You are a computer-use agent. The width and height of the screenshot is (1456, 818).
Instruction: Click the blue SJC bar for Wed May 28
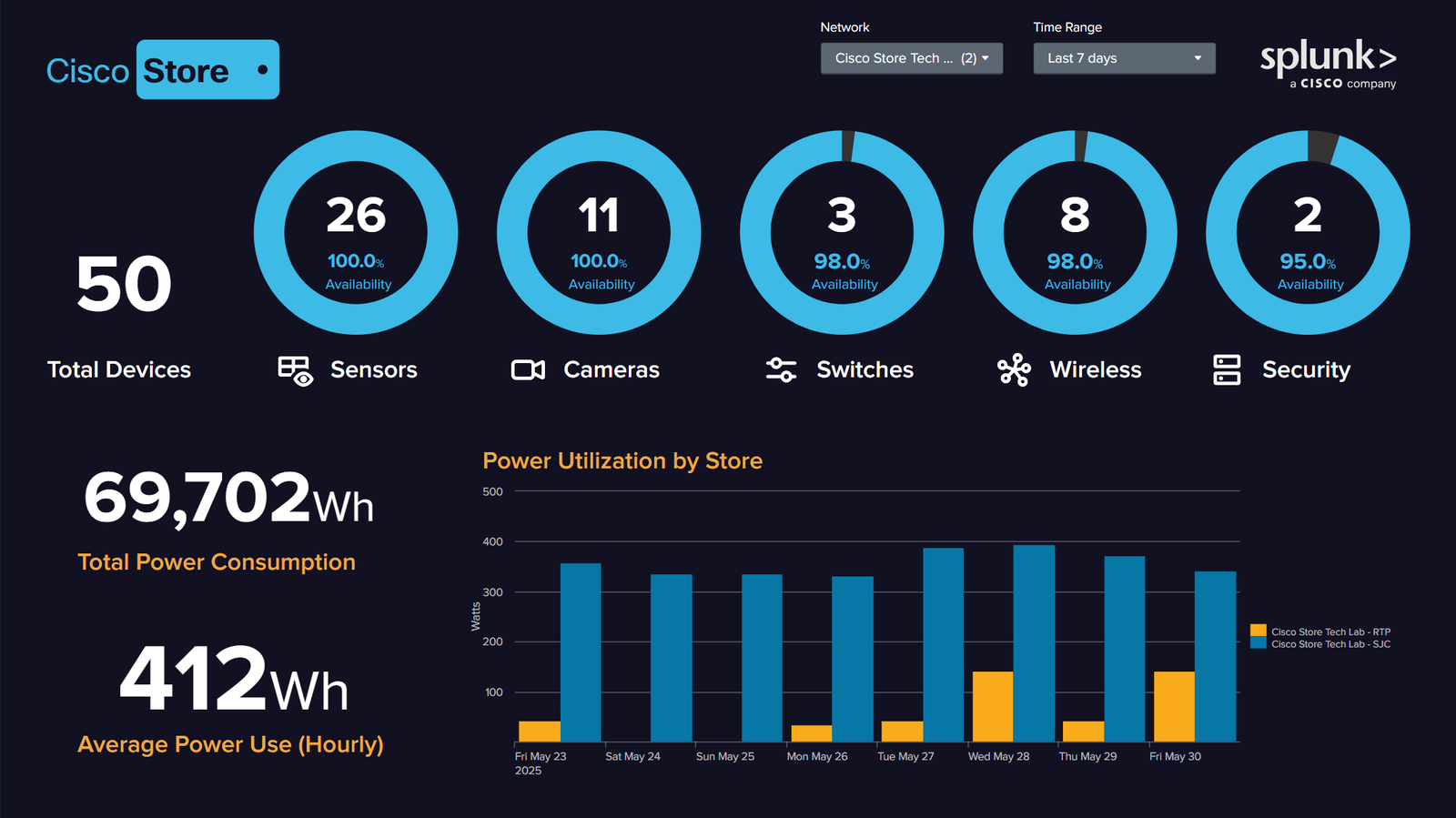click(1034, 643)
